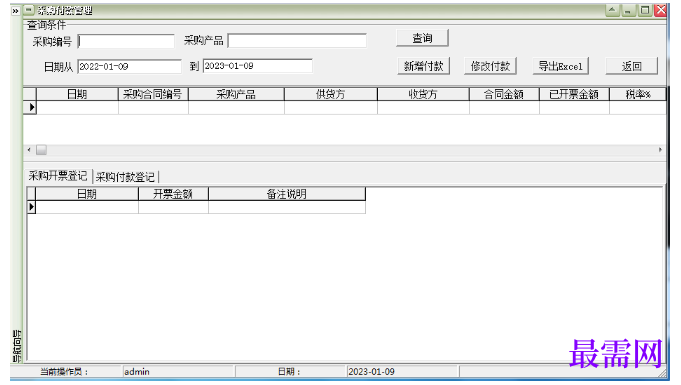Click the admin operator value in status bar
This screenshot has width=681, height=385.
point(137,372)
